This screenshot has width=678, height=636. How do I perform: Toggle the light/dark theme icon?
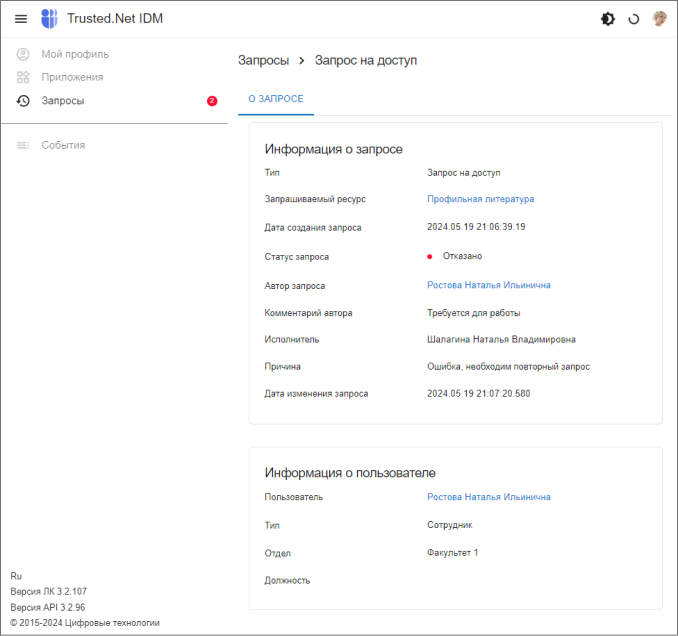[x=608, y=19]
